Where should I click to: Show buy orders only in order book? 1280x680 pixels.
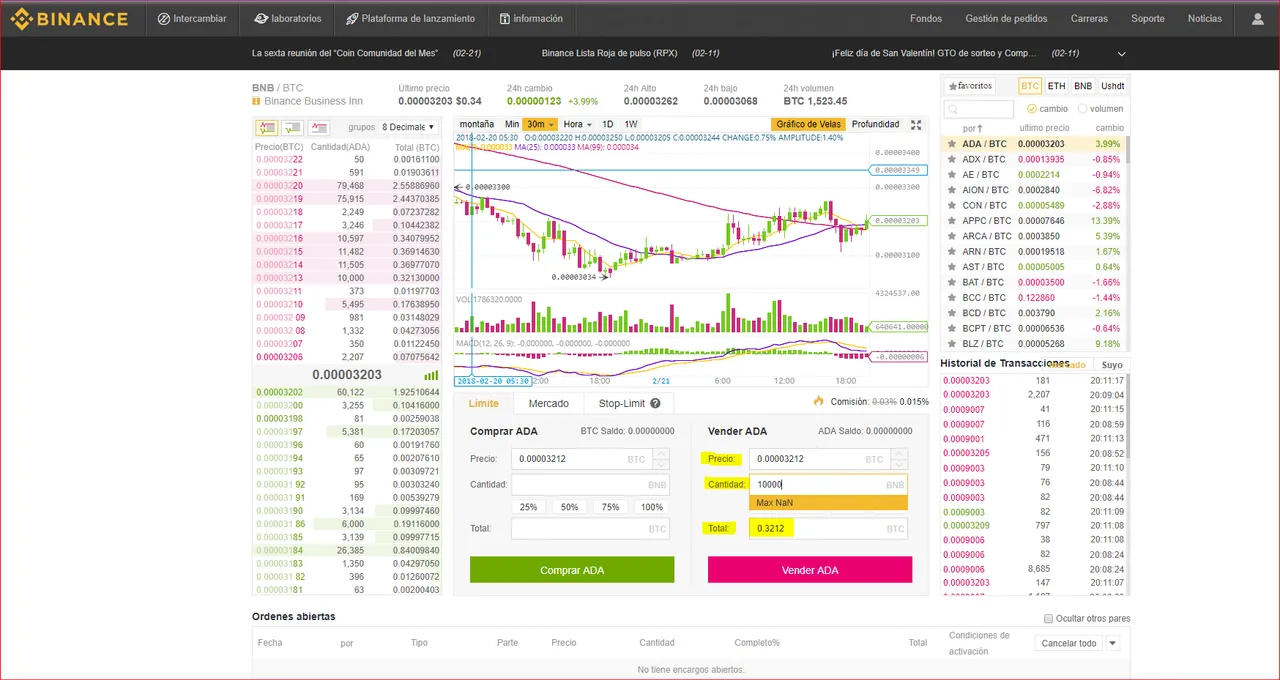coord(293,127)
